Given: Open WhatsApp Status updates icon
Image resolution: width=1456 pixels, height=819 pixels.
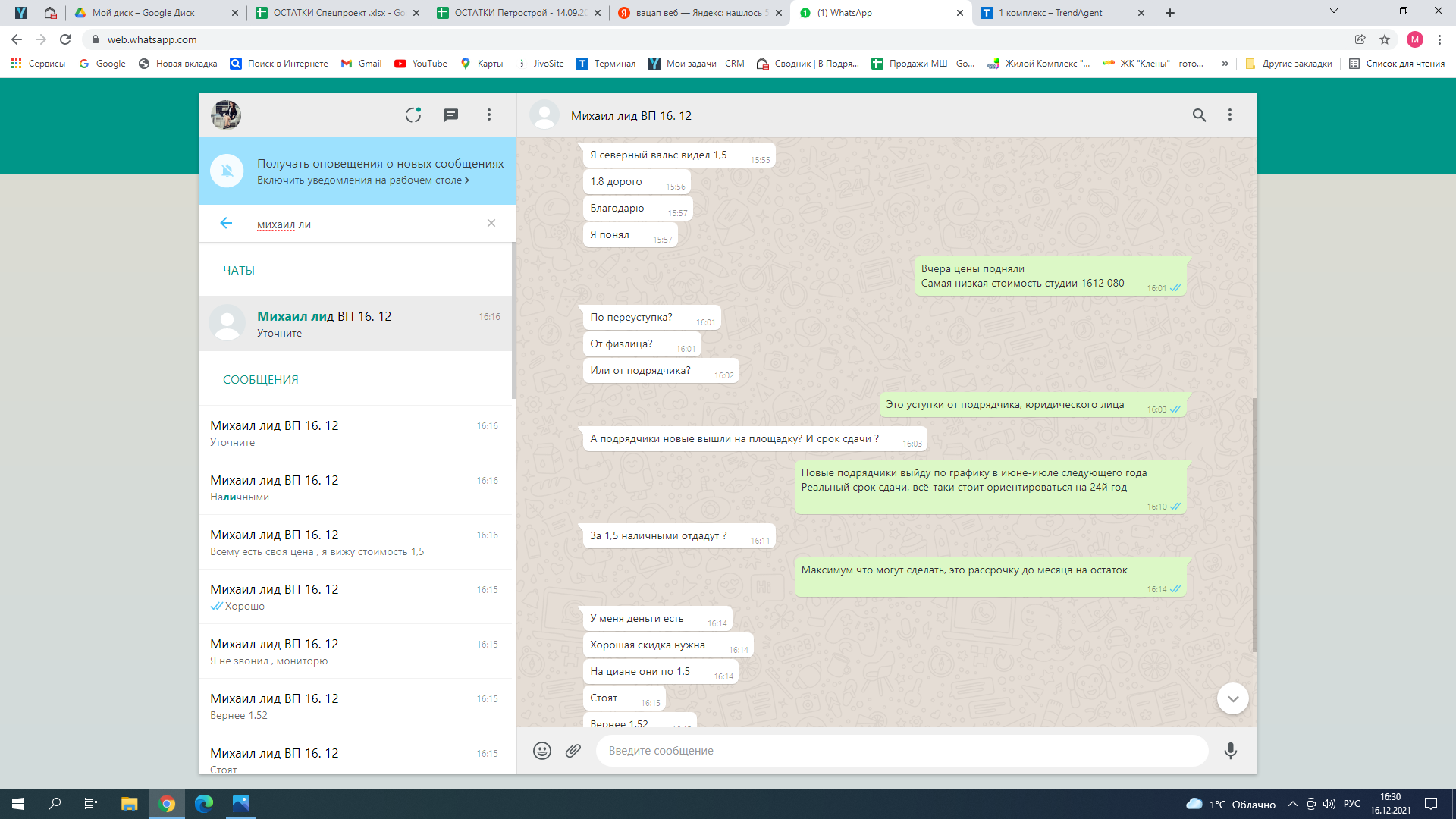Looking at the screenshot, I should 413,115.
